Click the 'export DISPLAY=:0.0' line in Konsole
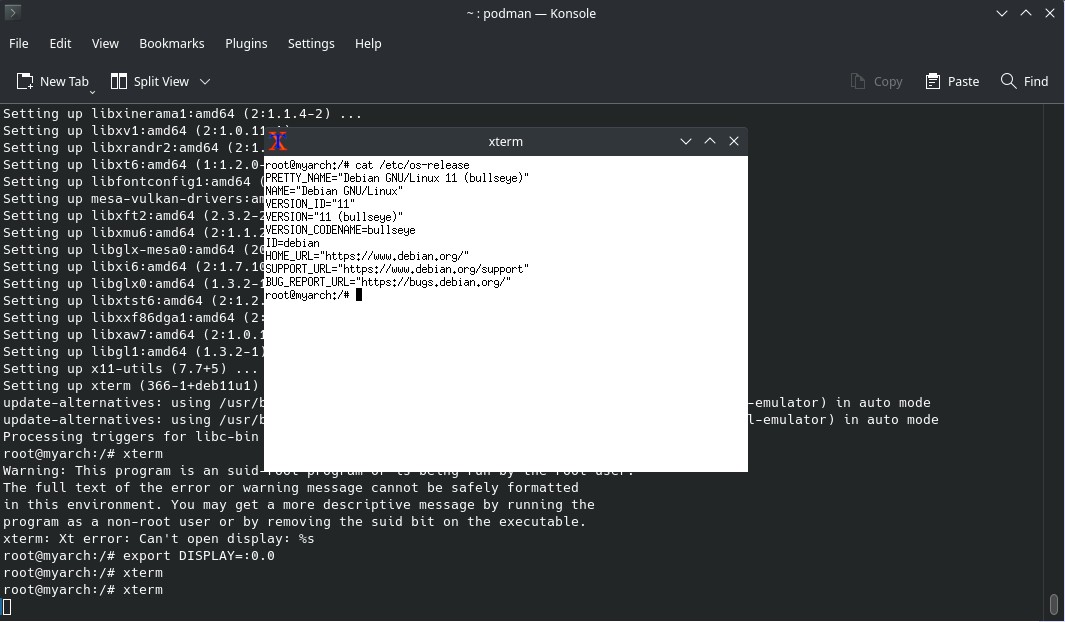 click(x=199, y=555)
